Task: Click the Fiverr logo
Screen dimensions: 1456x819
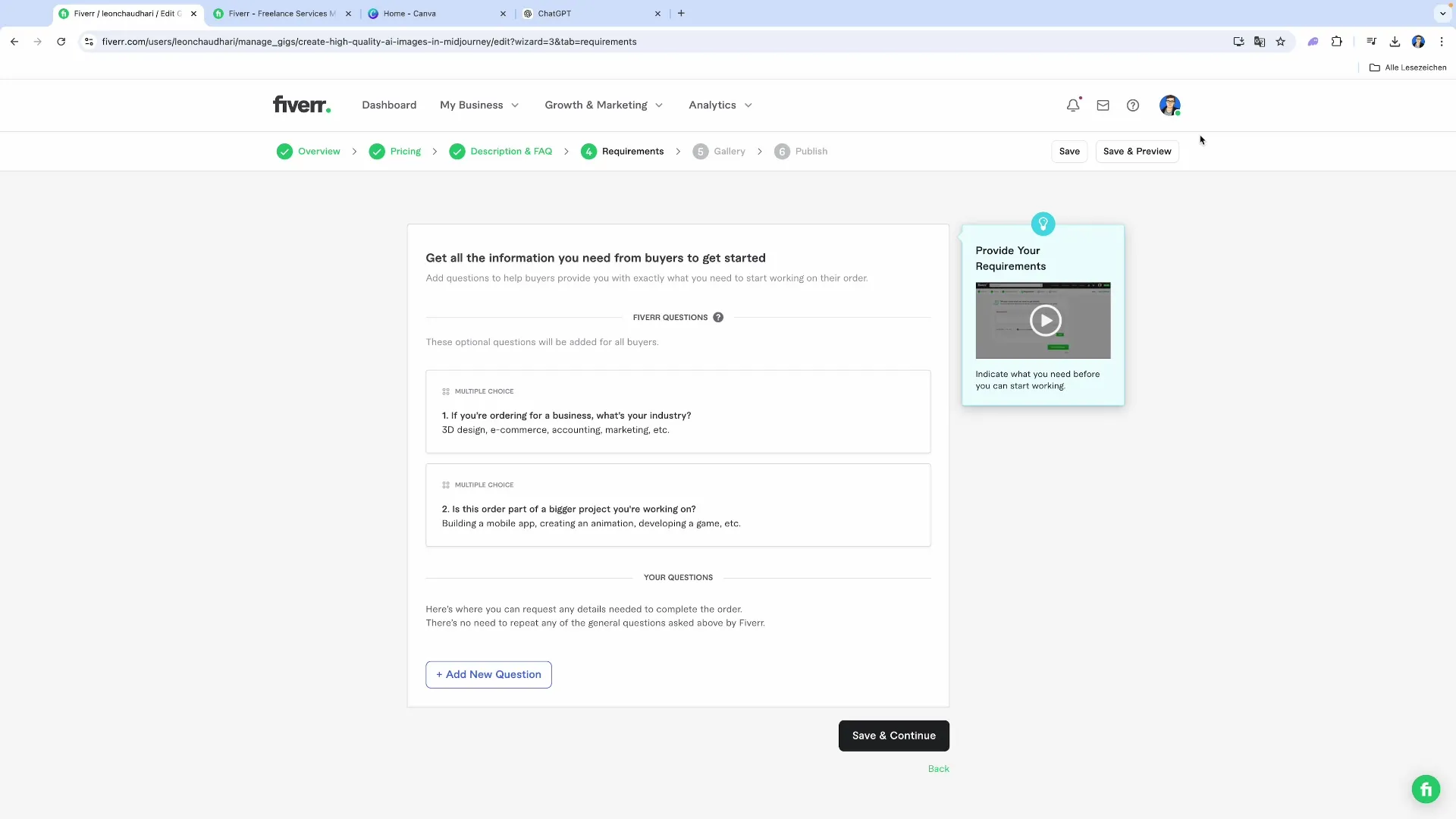Action: [301, 105]
